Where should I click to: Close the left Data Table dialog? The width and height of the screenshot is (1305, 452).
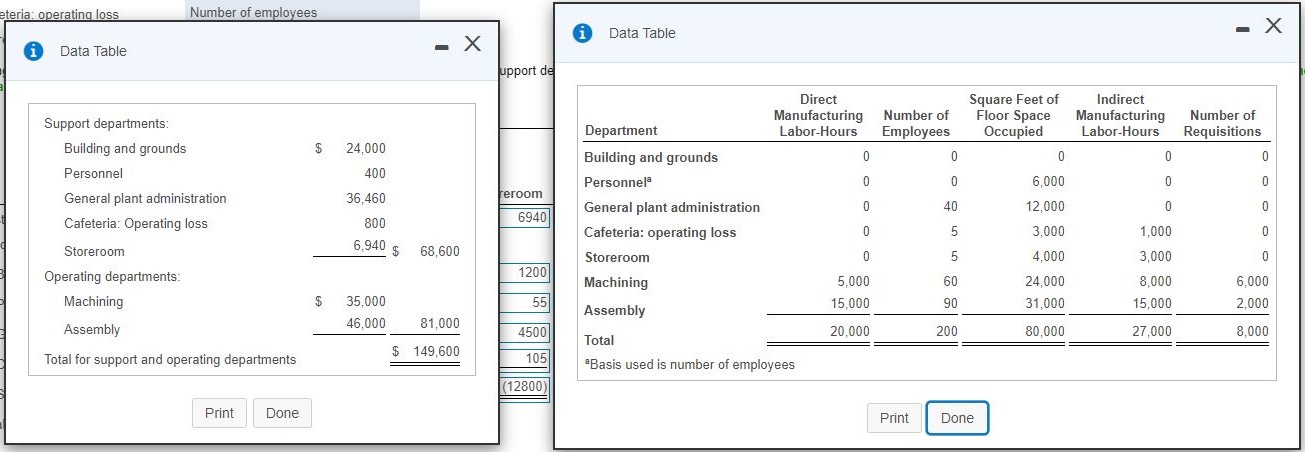pos(473,44)
